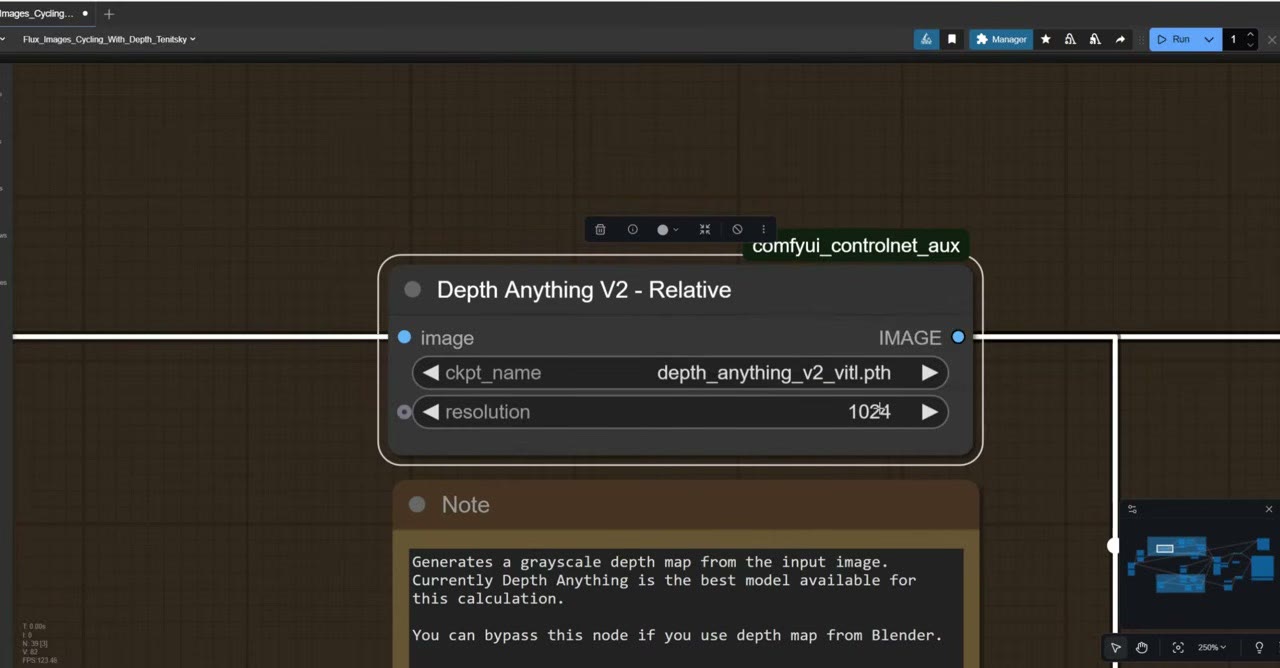Increase the resolution value
1280x668 pixels.
[929, 412]
